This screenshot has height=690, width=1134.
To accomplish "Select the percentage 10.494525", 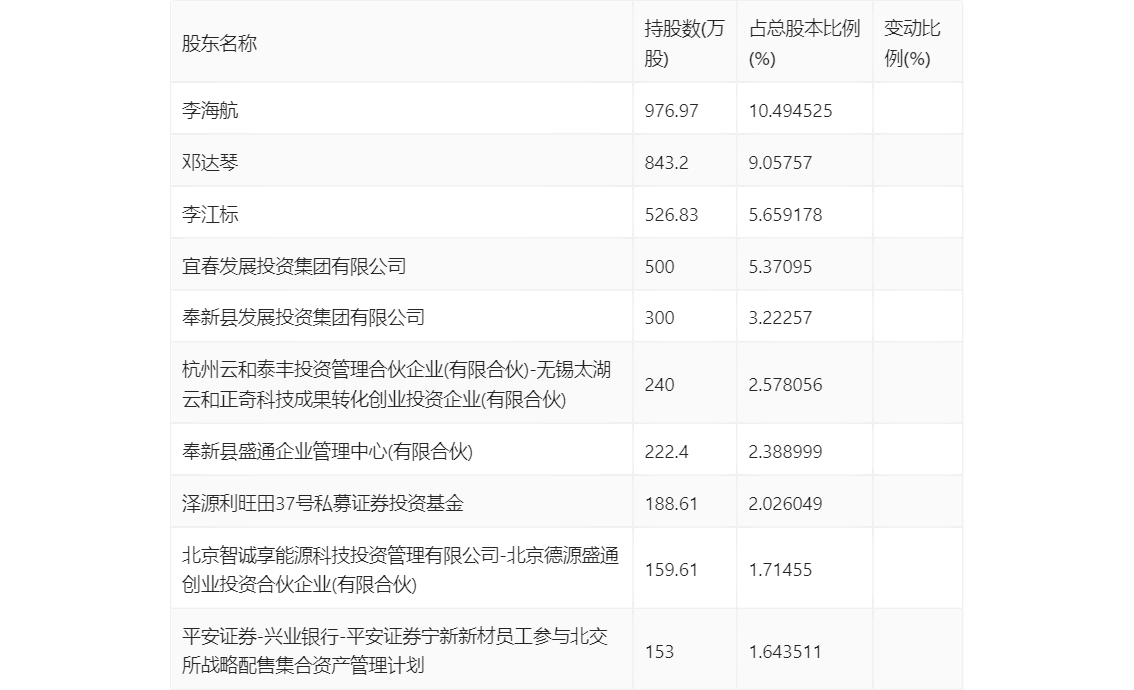I will point(790,111).
